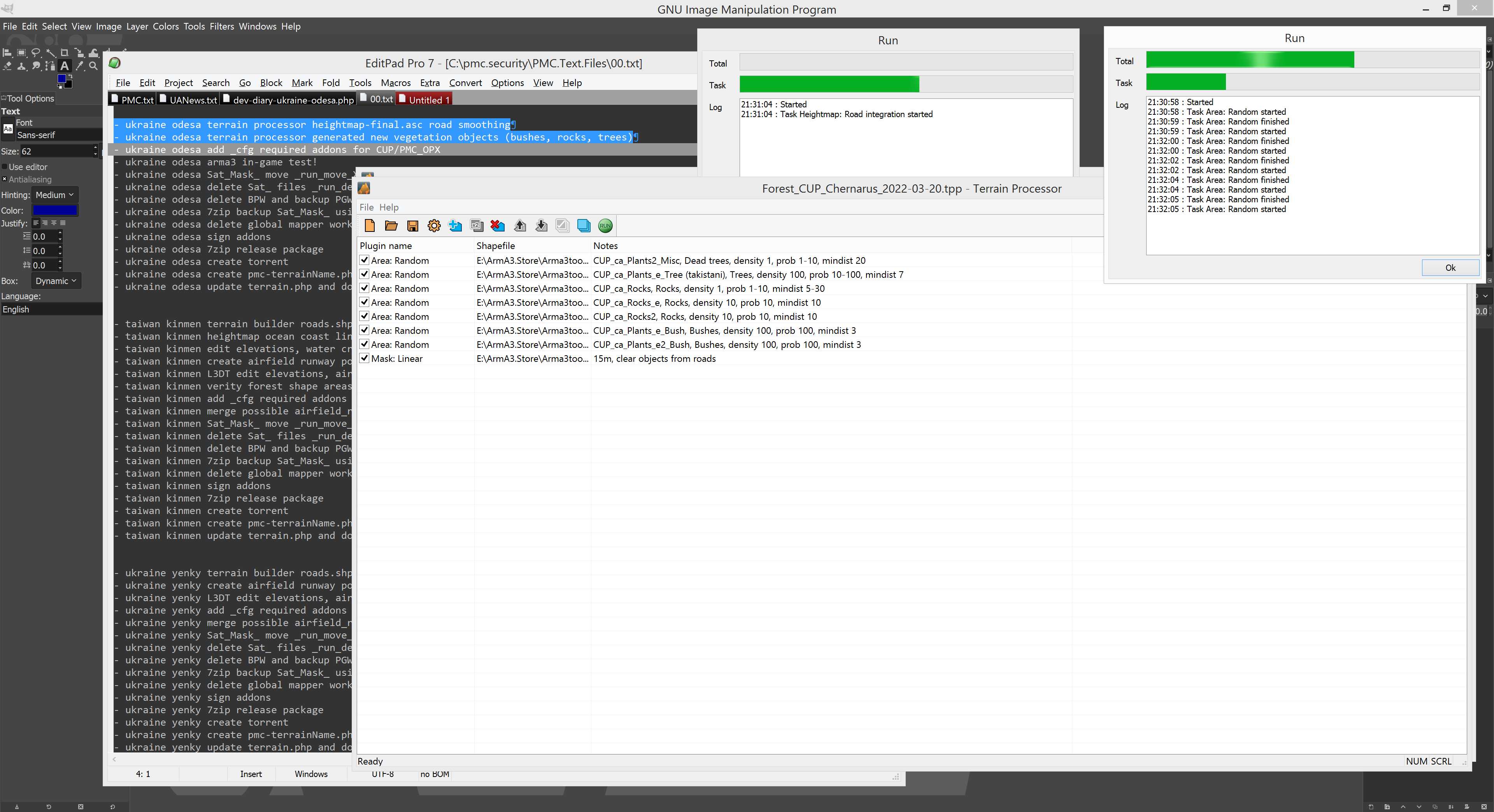Open Terrain Processor settings gear icon
The height and width of the screenshot is (812, 1494).
[x=434, y=226]
